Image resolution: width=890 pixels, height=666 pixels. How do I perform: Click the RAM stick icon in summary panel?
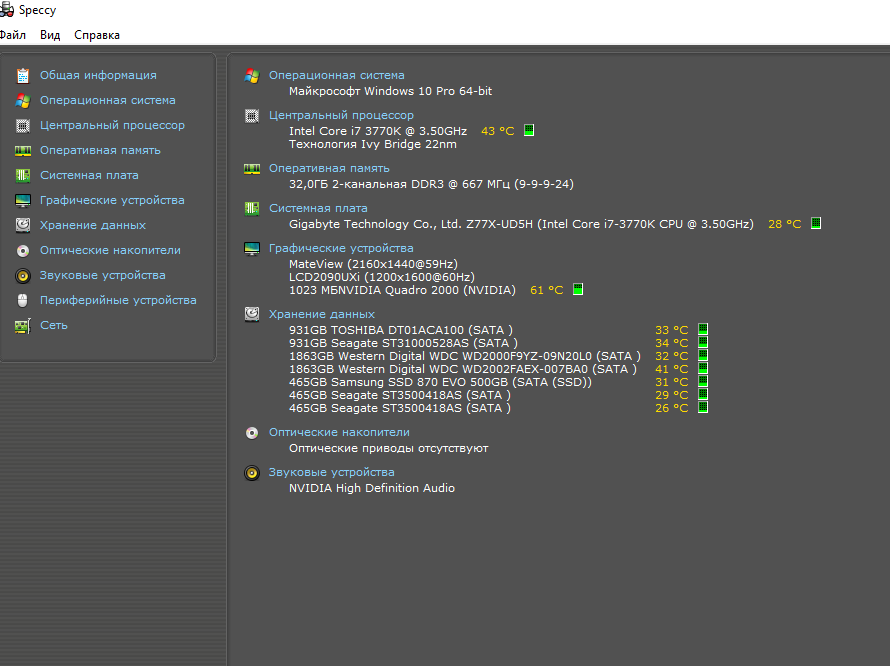[x=252, y=169]
